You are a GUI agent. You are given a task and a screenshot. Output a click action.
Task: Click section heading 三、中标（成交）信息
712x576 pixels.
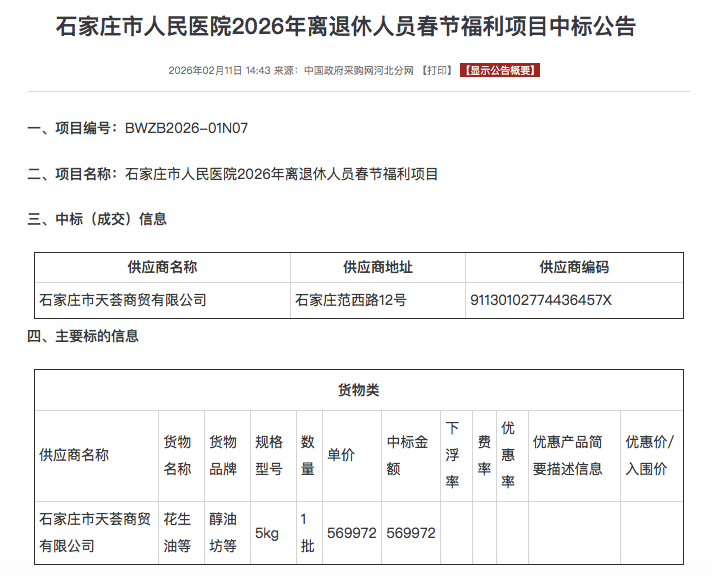point(97,219)
